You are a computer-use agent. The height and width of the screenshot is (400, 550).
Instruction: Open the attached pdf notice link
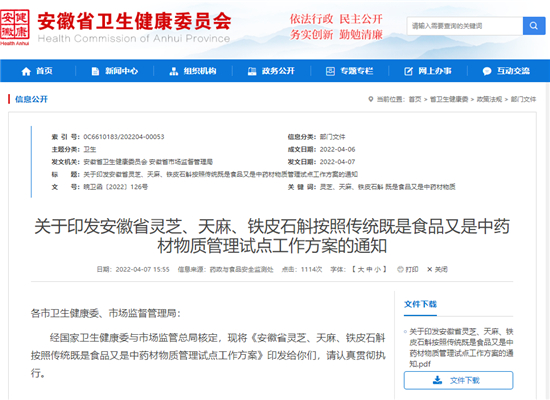tap(461, 347)
